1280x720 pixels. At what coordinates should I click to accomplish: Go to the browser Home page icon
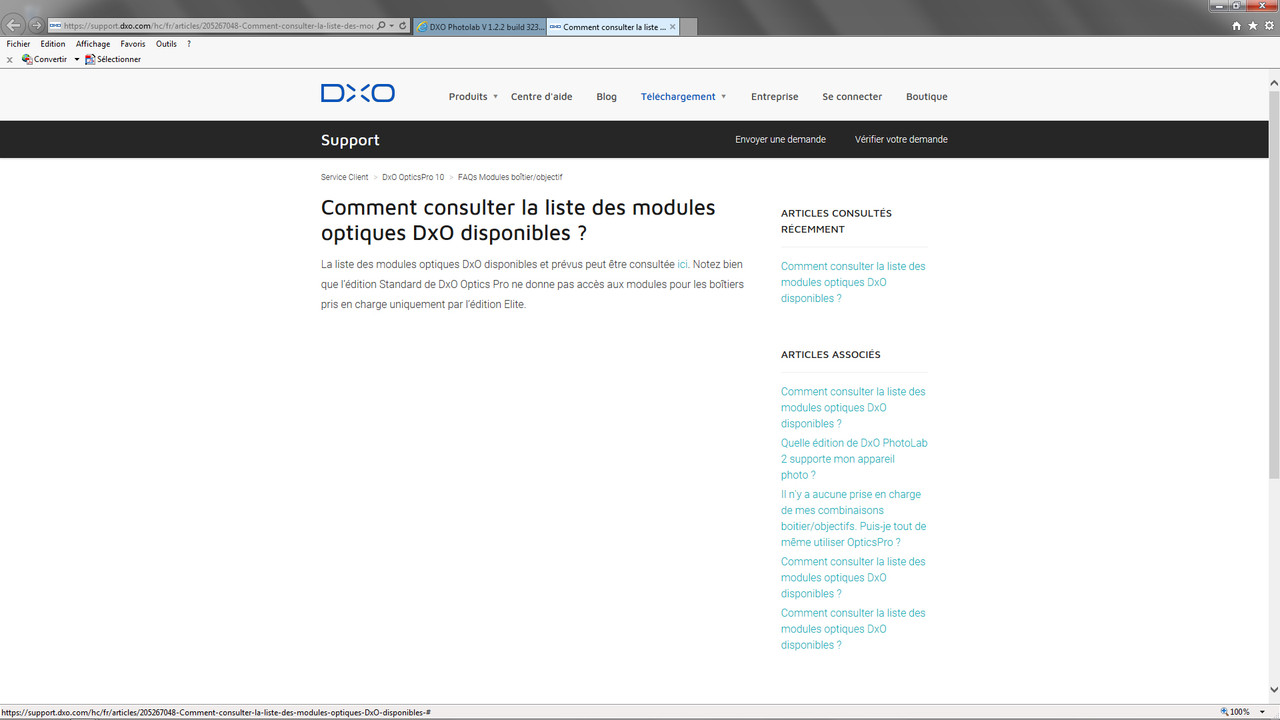1237,26
